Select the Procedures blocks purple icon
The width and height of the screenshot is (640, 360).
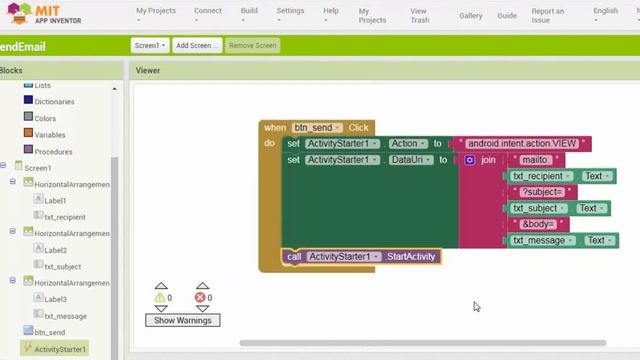tap(28, 150)
